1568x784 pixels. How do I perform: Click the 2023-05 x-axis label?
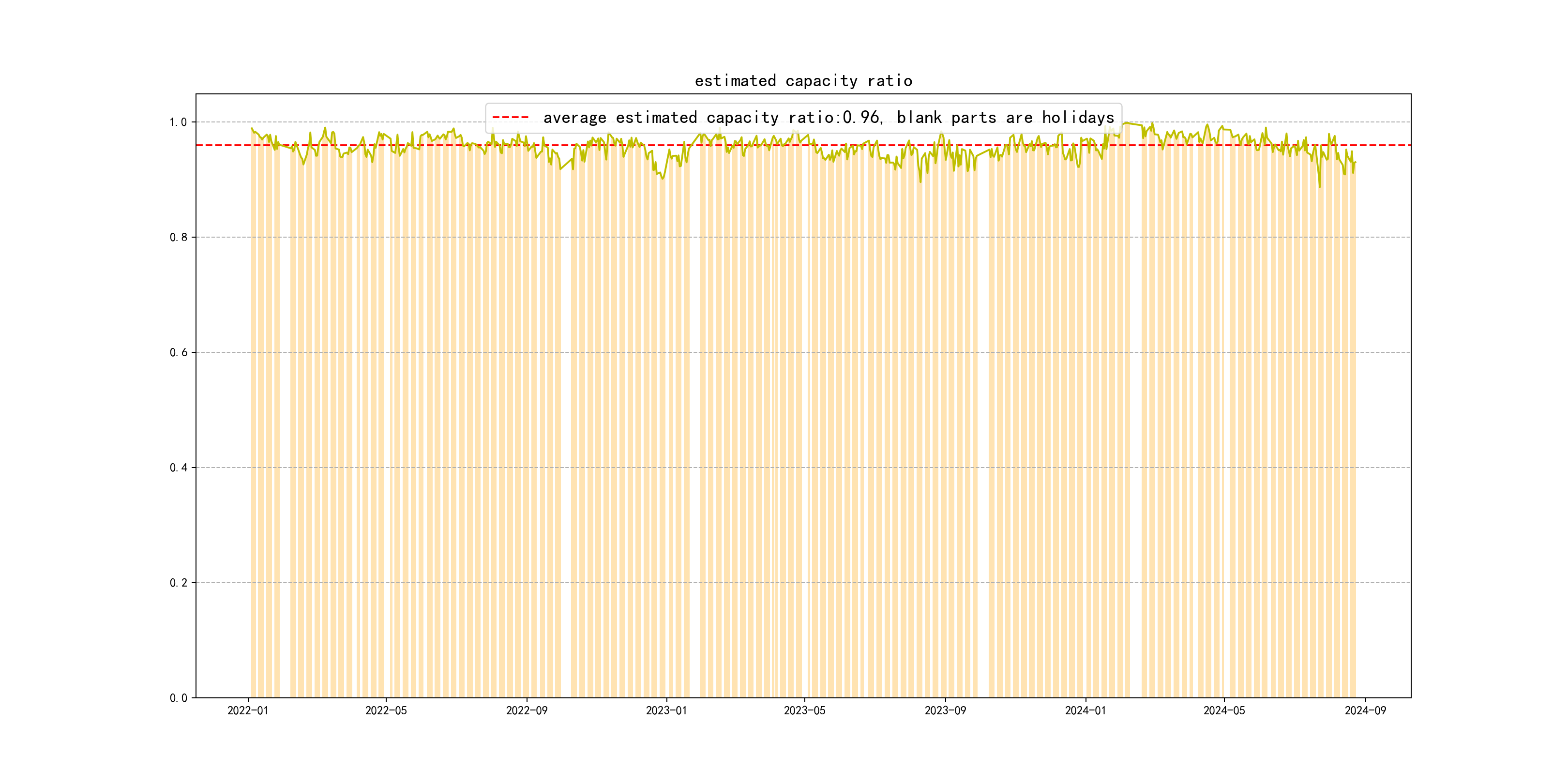point(804,710)
